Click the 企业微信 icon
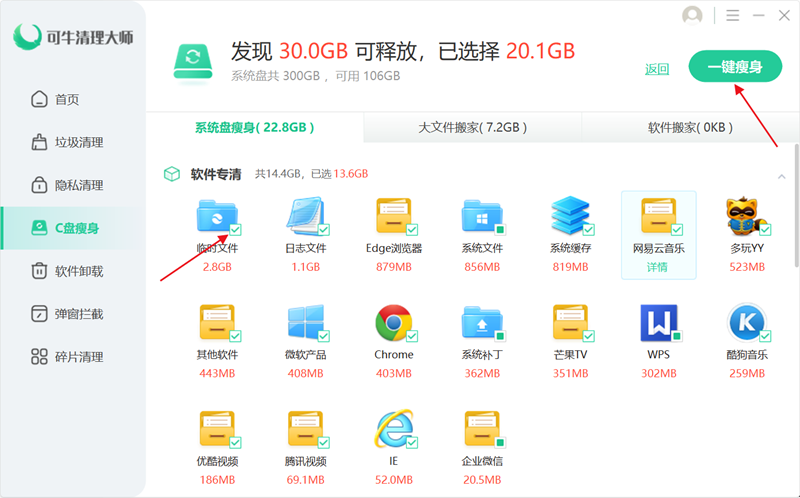 coord(482,429)
